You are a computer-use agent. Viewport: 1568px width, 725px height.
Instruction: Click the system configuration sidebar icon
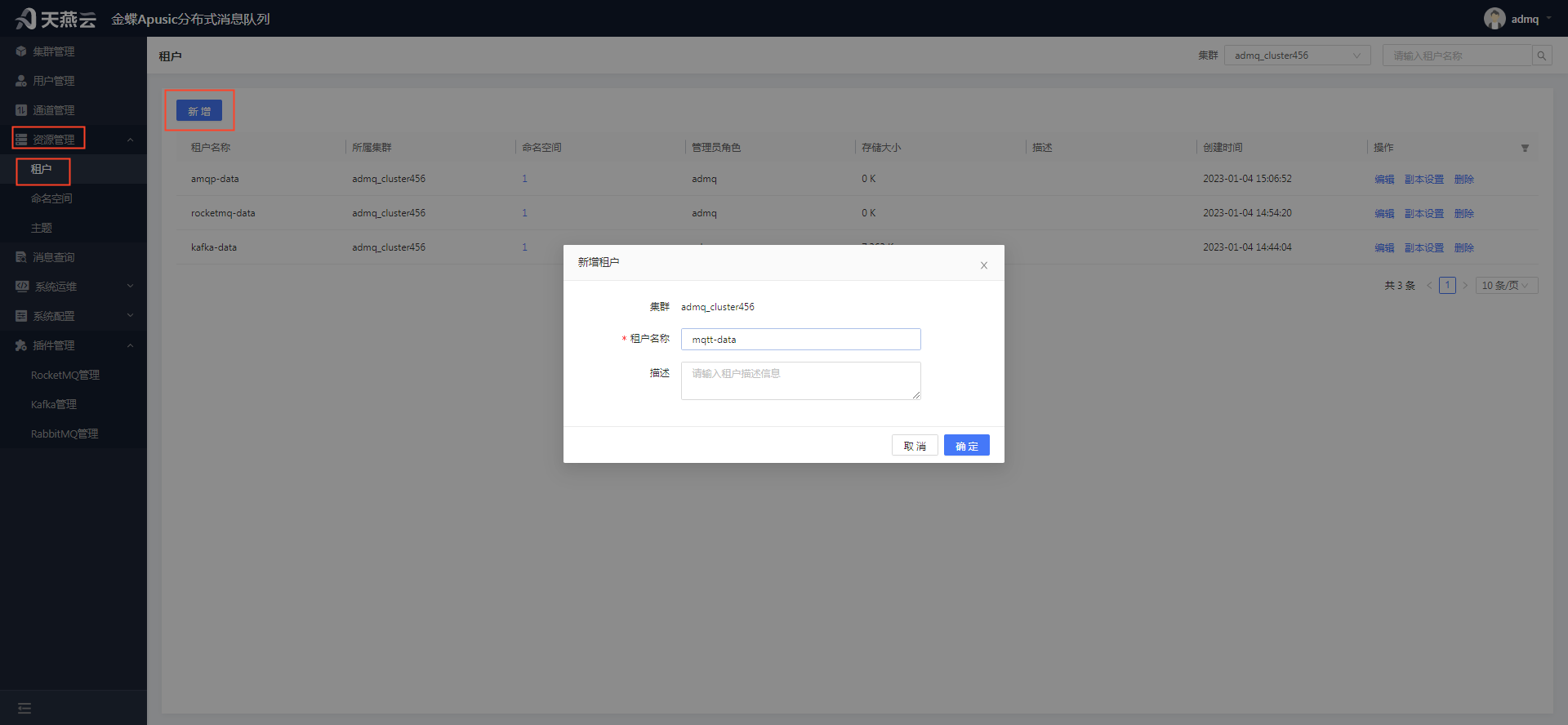(x=21, y=316)
